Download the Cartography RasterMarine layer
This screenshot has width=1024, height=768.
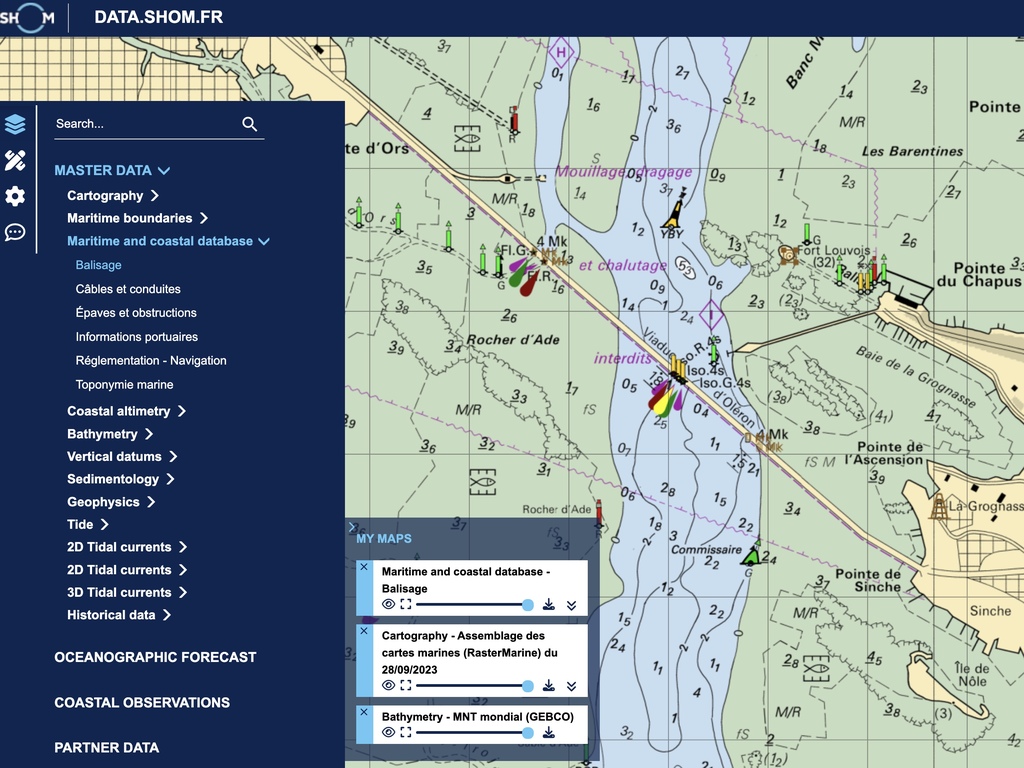[x=549, y=686]
